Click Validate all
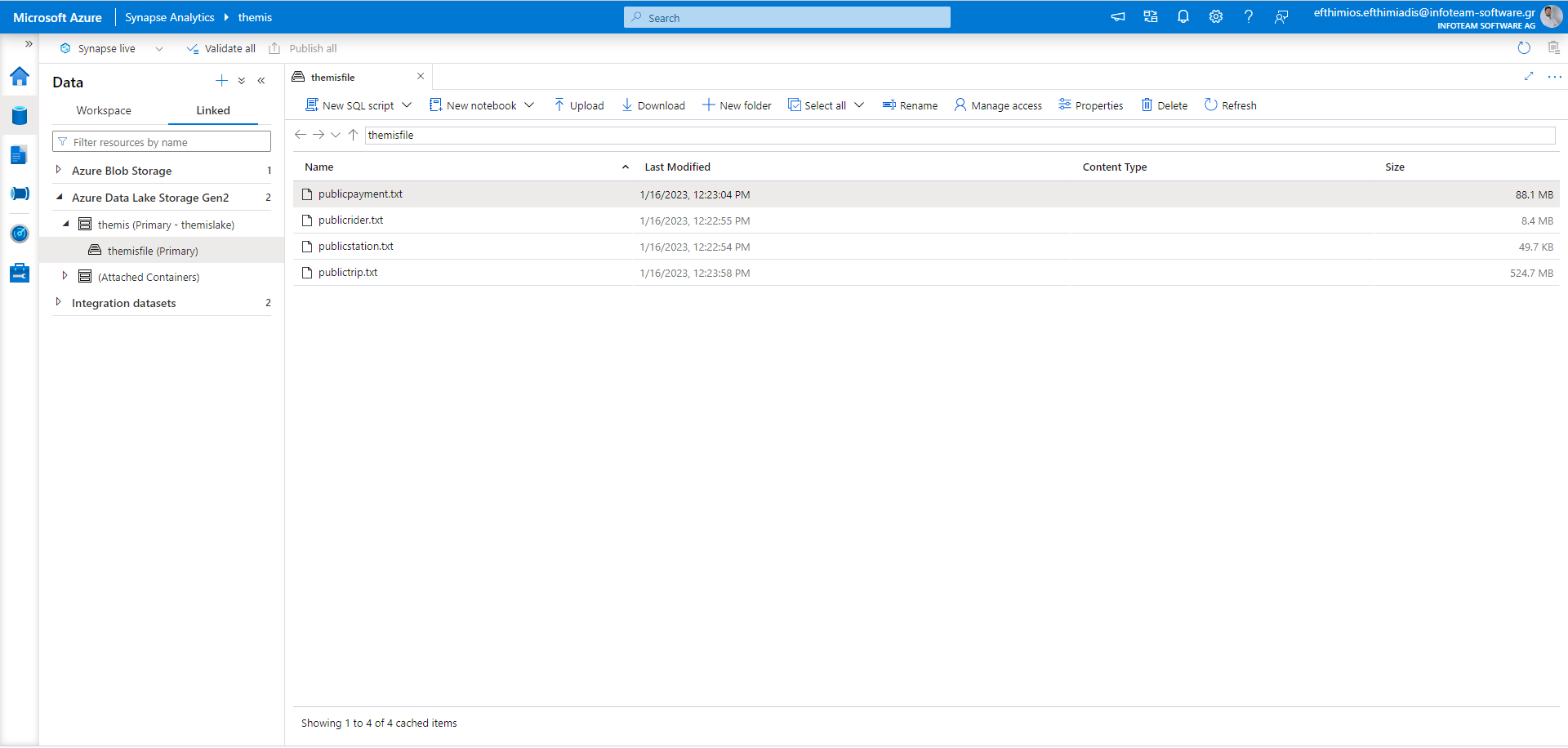 (x=220, y=48)
